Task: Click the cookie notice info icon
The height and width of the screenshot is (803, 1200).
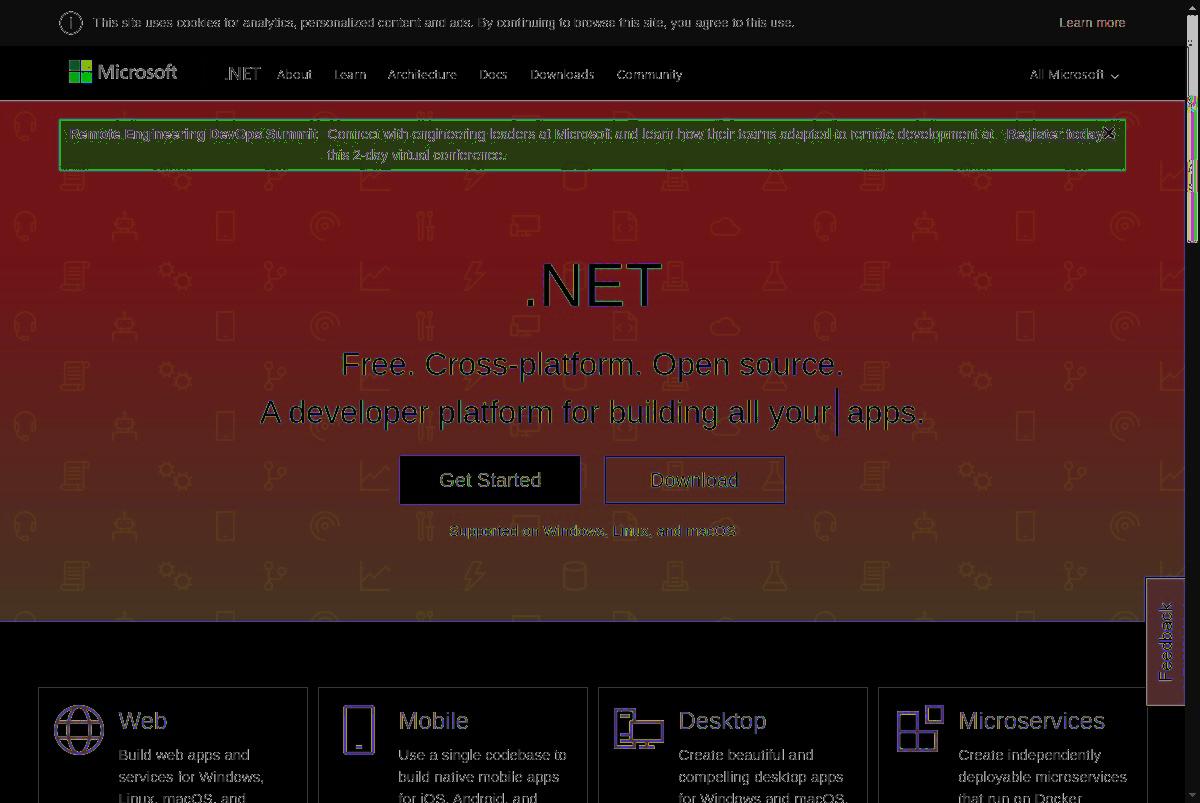Action: point(71,22)
